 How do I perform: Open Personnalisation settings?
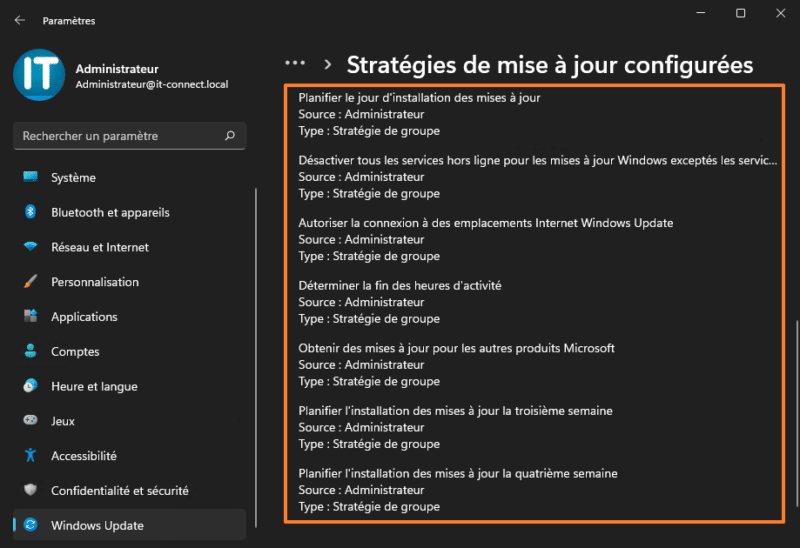tap(130, 282)
